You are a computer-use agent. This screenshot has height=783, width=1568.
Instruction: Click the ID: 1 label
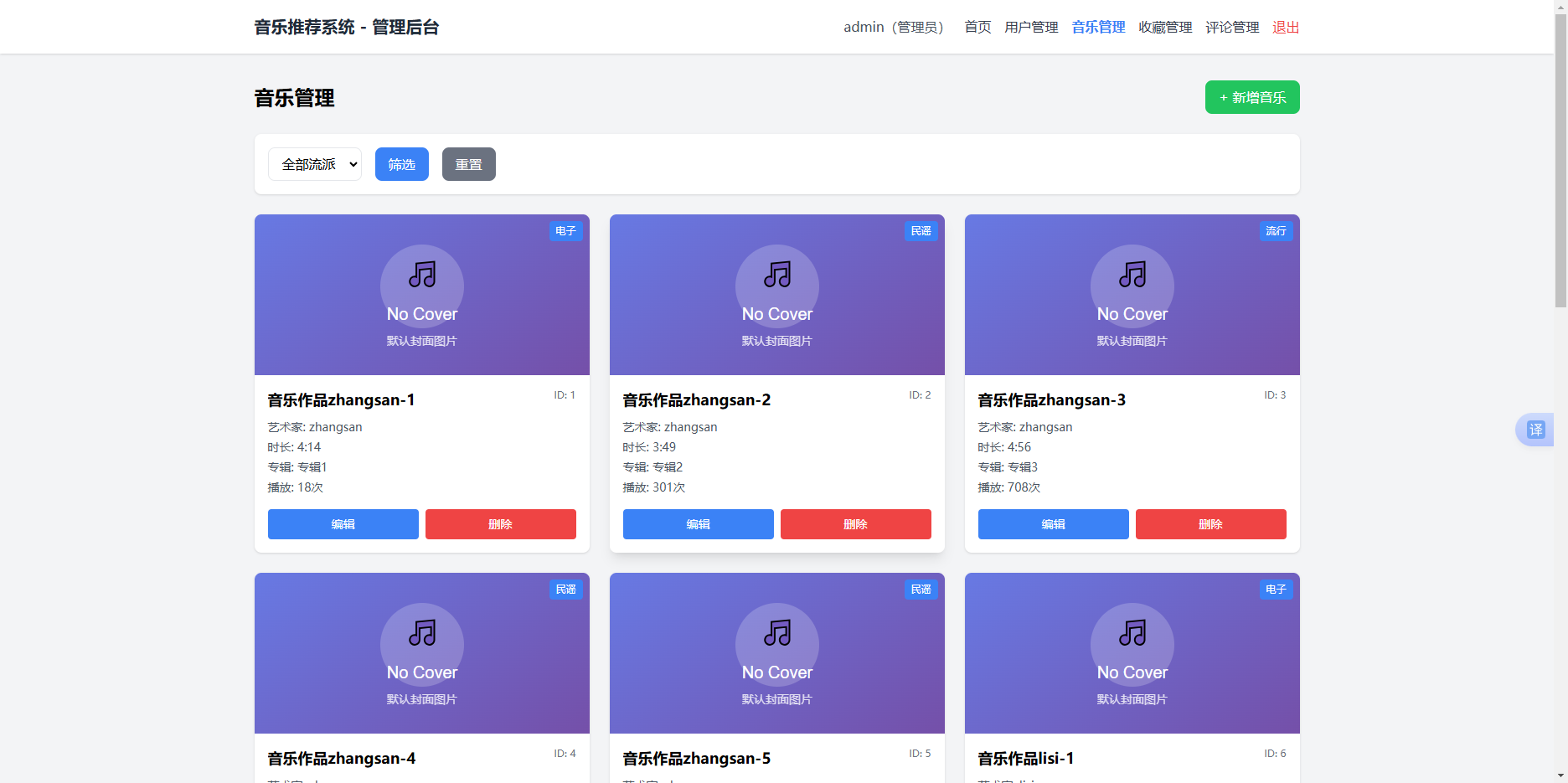(x=565, y=395)
